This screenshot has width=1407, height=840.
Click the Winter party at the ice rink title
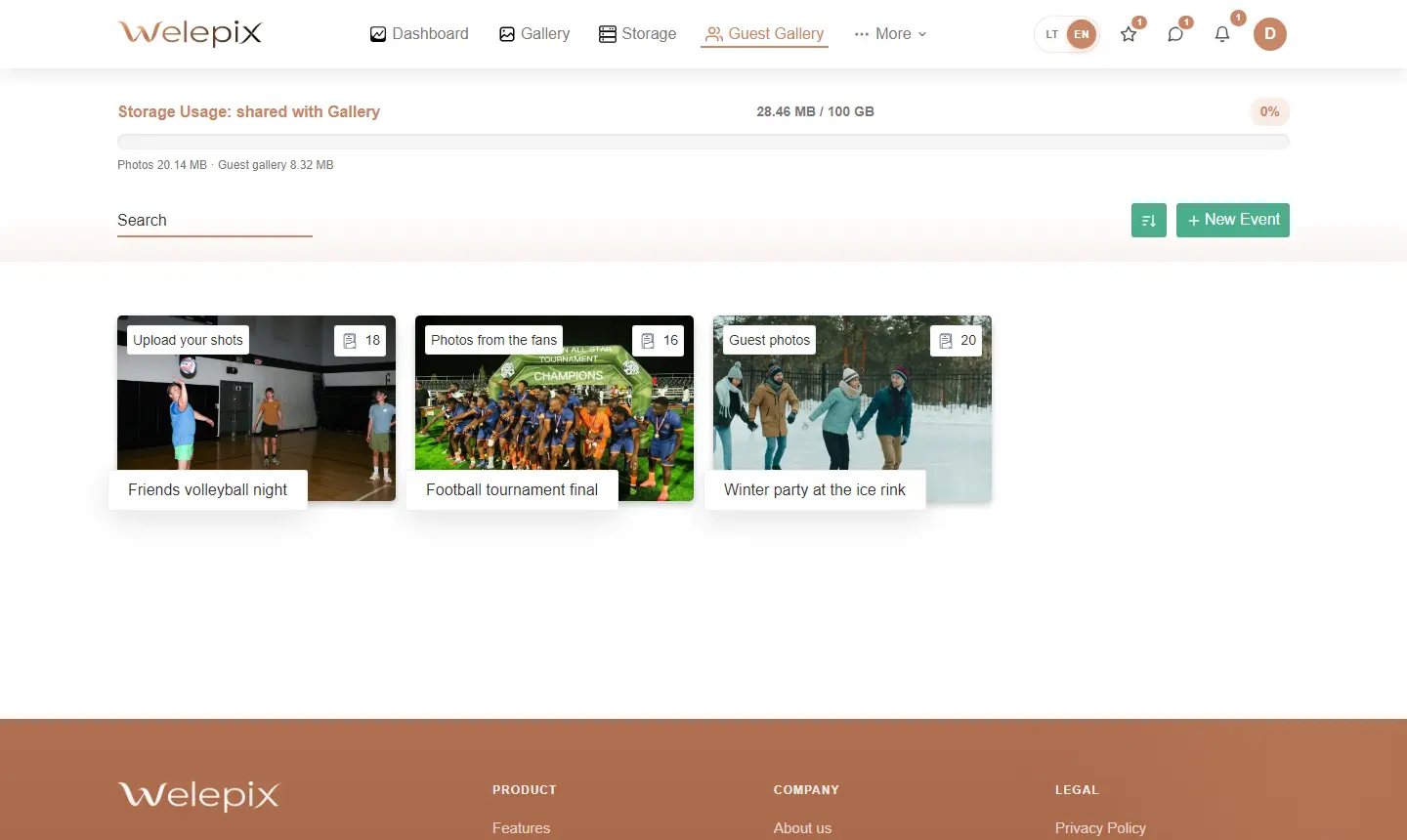[x=815, y=489]
